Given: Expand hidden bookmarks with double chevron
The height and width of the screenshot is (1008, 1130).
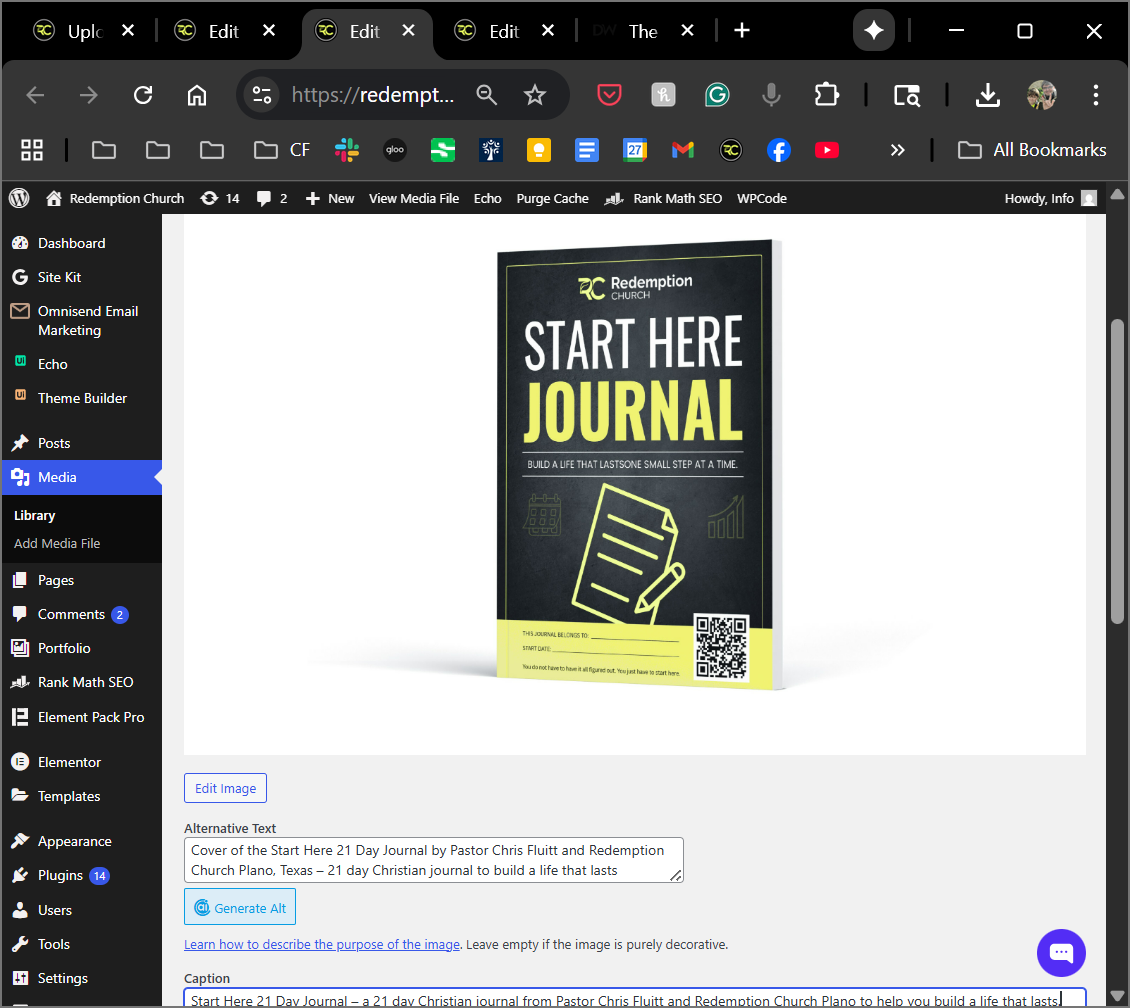Looking at the screenshot, I should (897, 150).
